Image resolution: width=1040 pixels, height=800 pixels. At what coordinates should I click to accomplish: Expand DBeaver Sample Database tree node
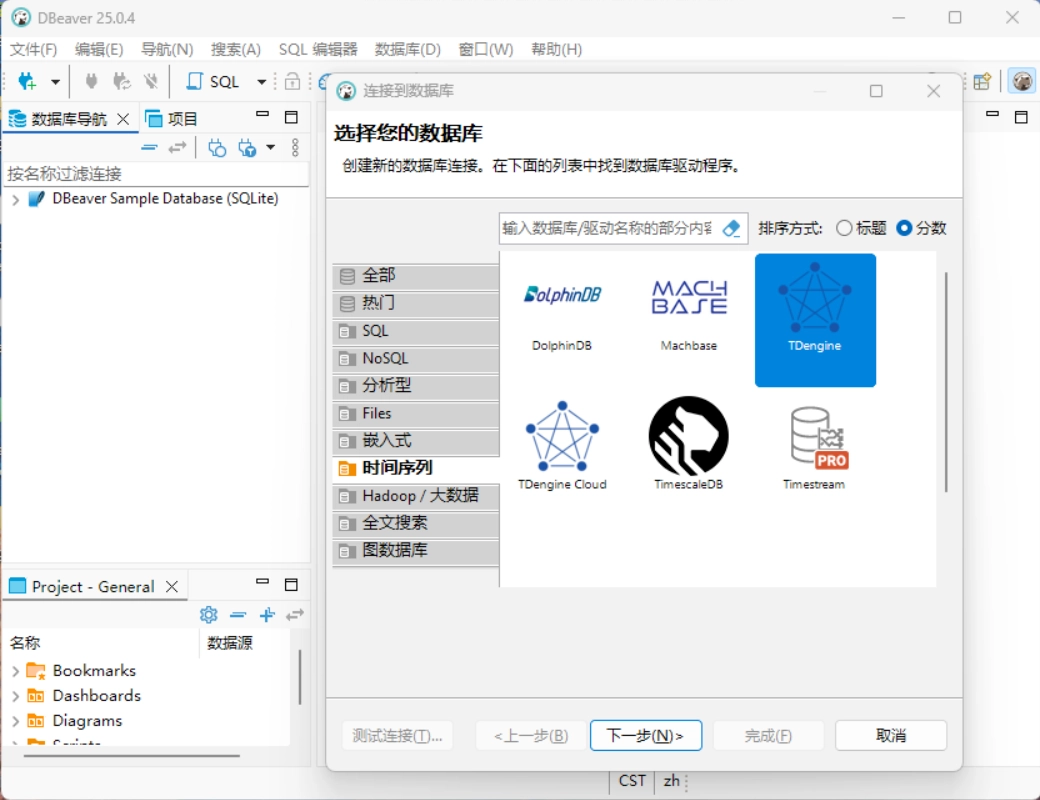click(x=15, y=199)
